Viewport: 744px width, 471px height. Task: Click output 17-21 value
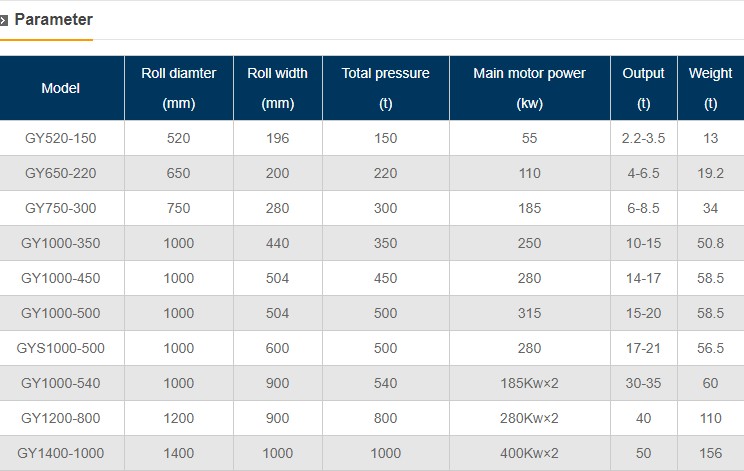643,348
